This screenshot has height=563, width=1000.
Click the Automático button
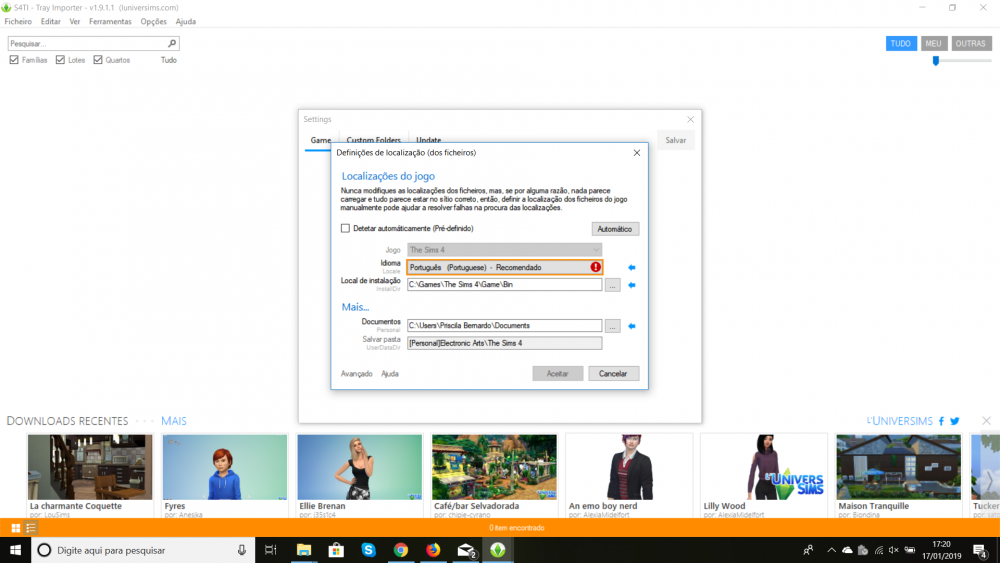[615, 229]
